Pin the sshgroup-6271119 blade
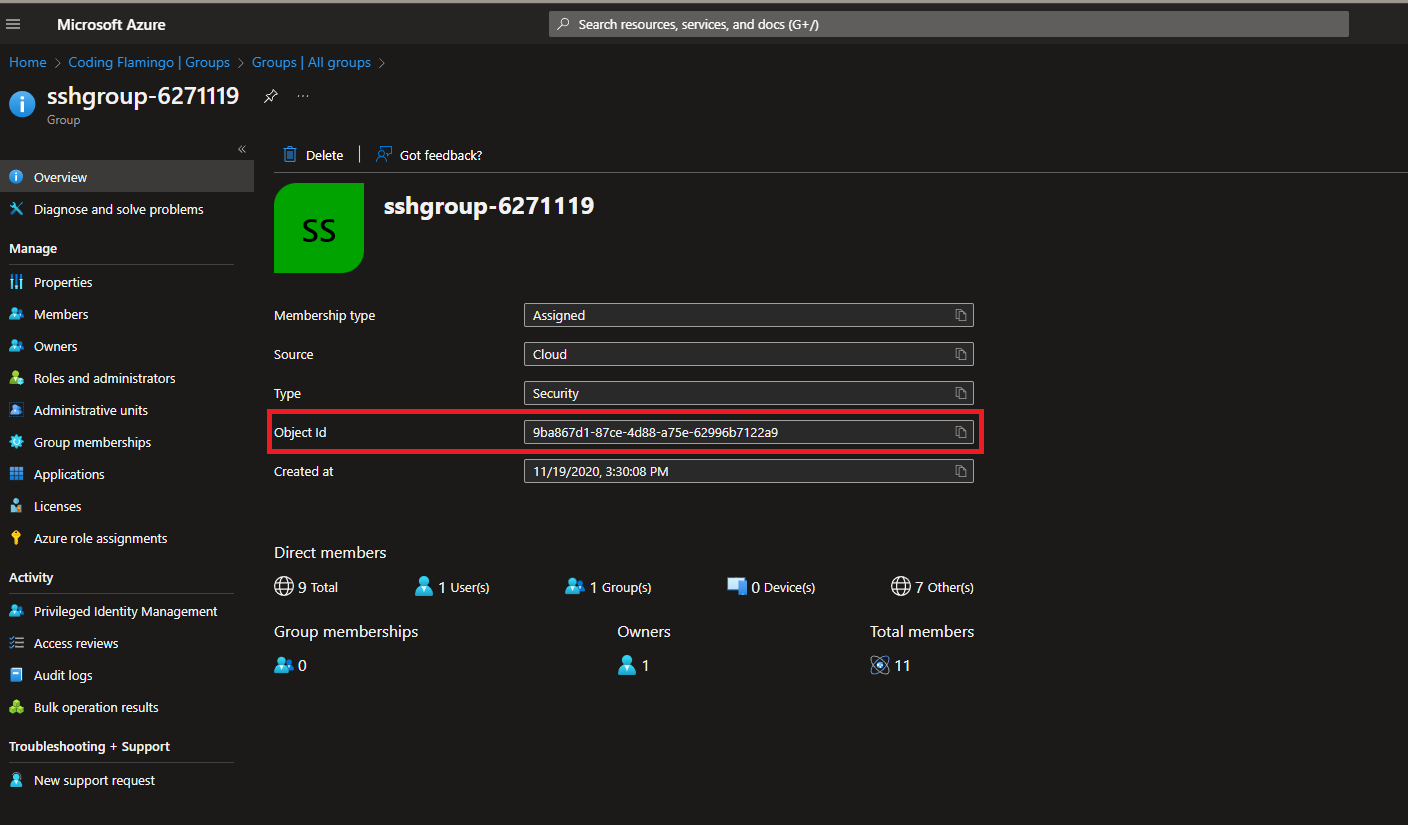1408x825 pixels. click(x=270, y=96)
